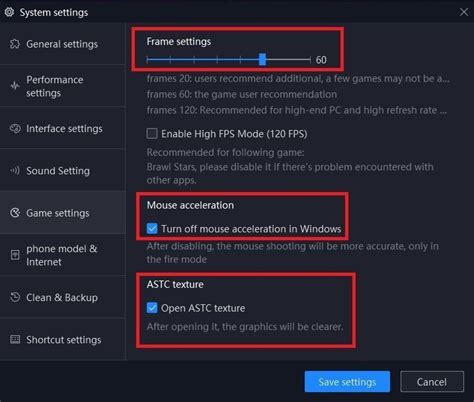Click the Sound Setting speaker icon
The height and width of the screenshot is (402, 474).
coord(15,171)
